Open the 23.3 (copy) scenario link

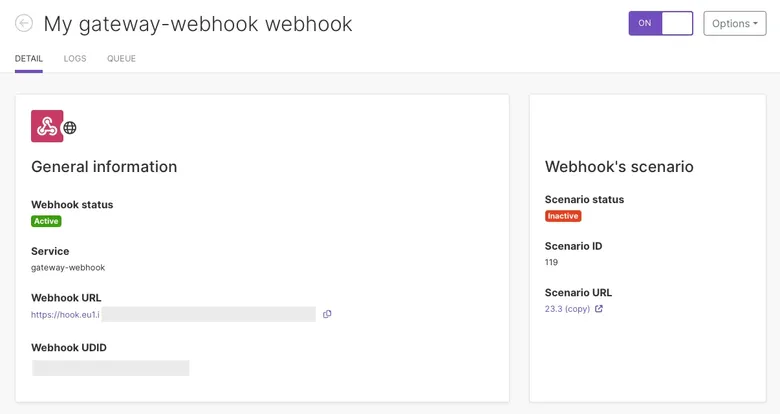(x=567, y=309)
